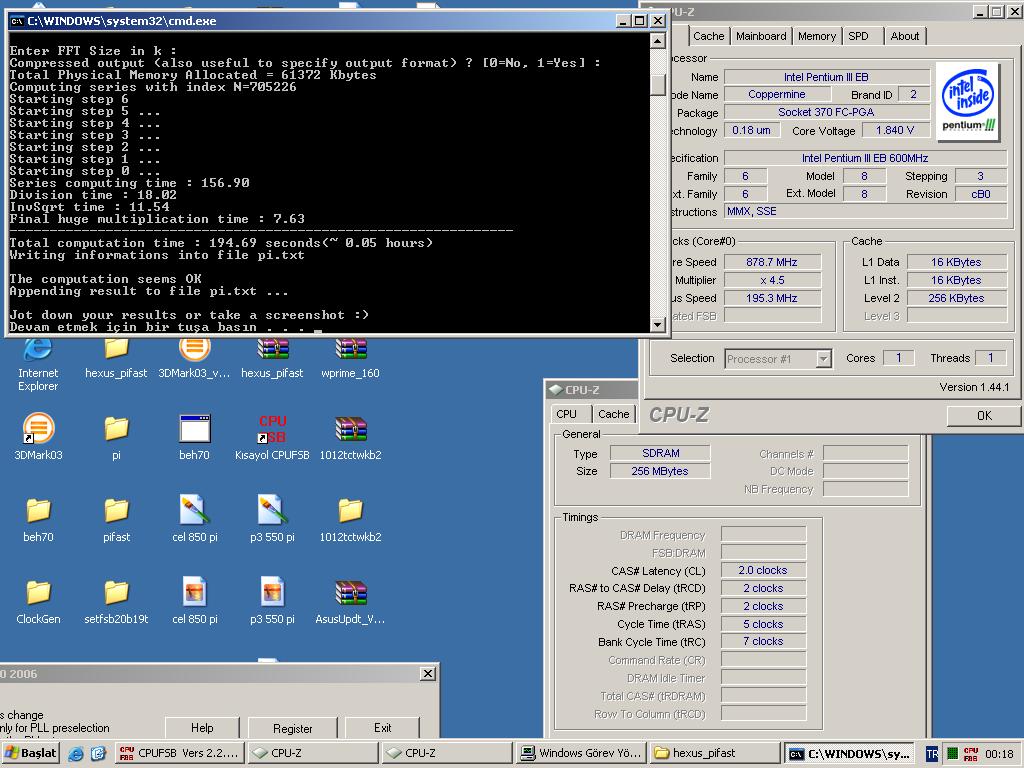Screen dimensions: 1024x768
Task: Click the 256 KBytes Level 2 cache value
Action: (956, 298)
